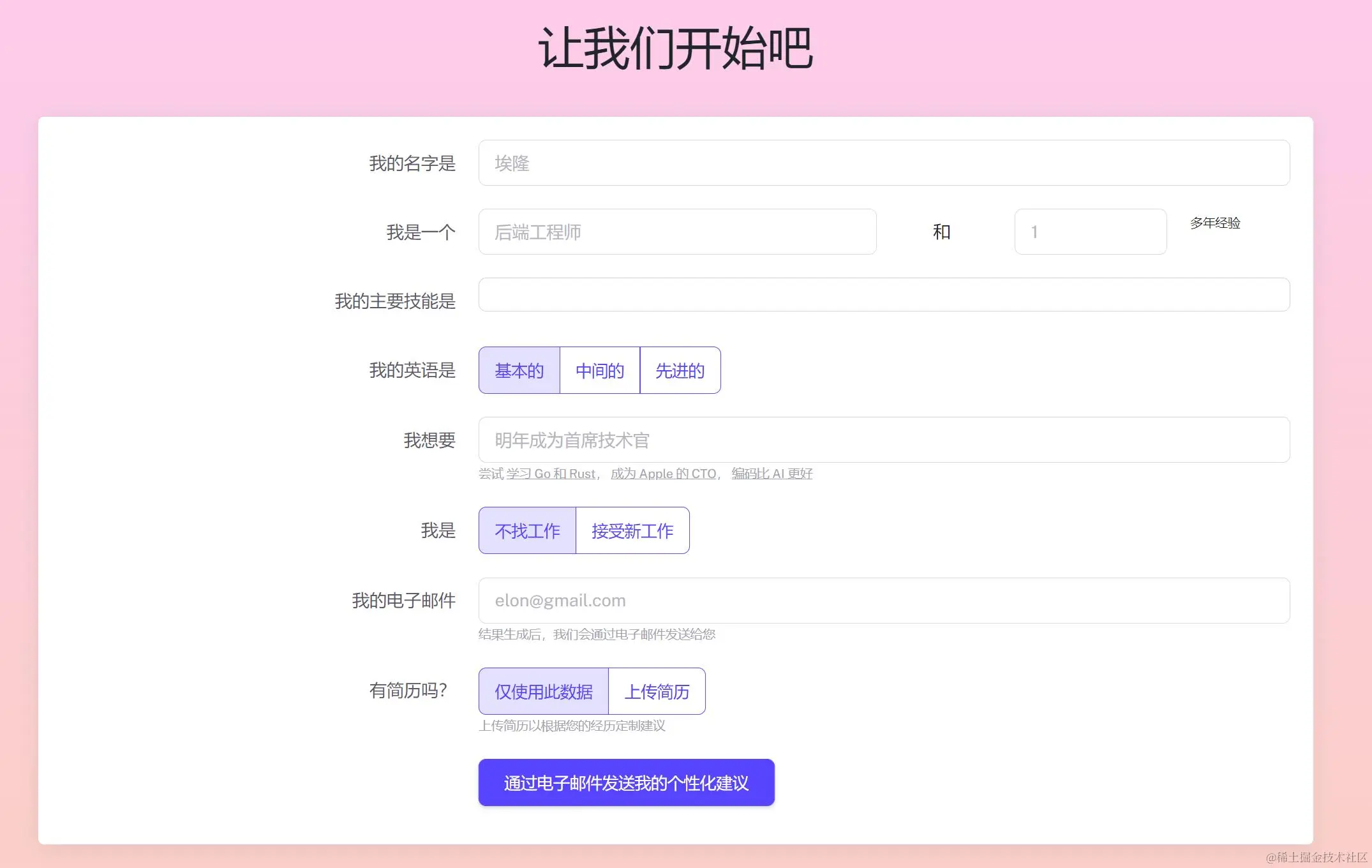The image size is (1372, 868).
Task: Click the 让我们开始吧 heading
Action: click(x=676, y=49)
